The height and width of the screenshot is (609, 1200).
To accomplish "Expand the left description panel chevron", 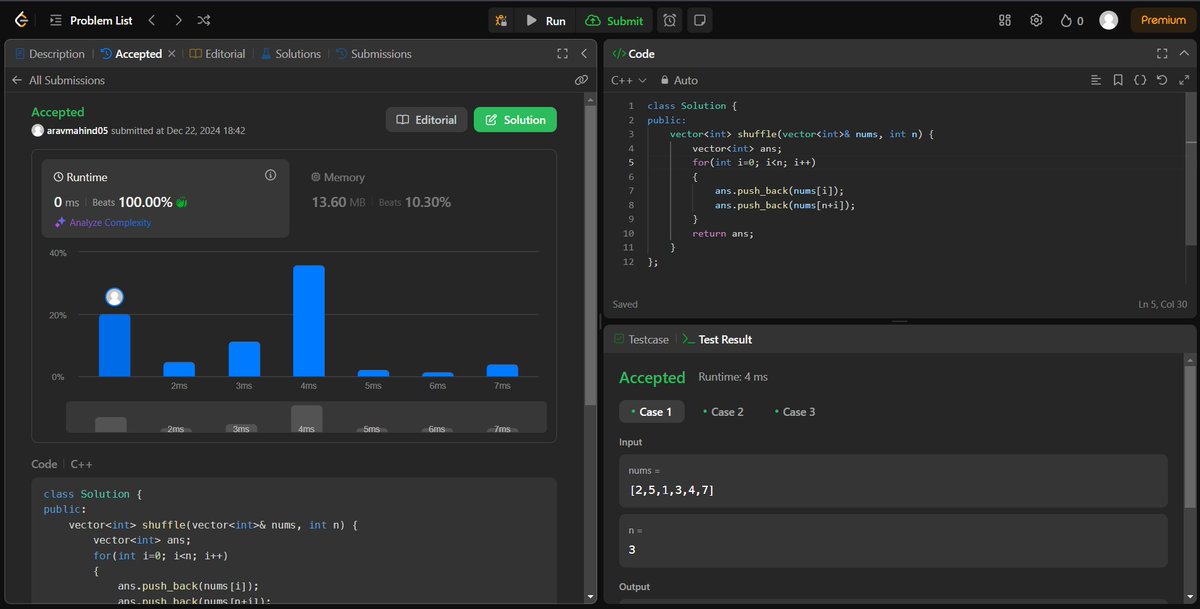I will pos(584,53).
